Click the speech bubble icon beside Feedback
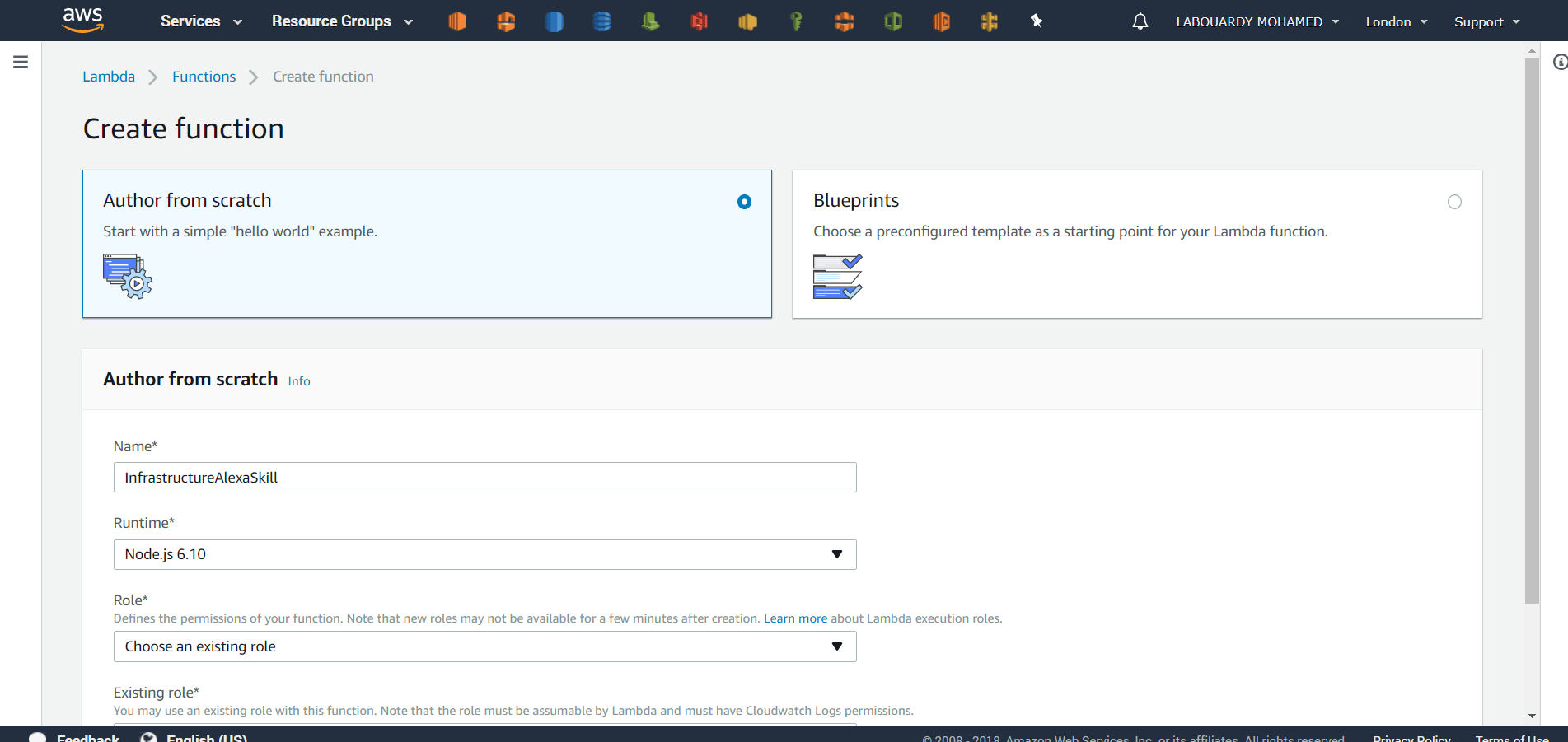This screenshot has width=1568, height=742. coord(37,737)
